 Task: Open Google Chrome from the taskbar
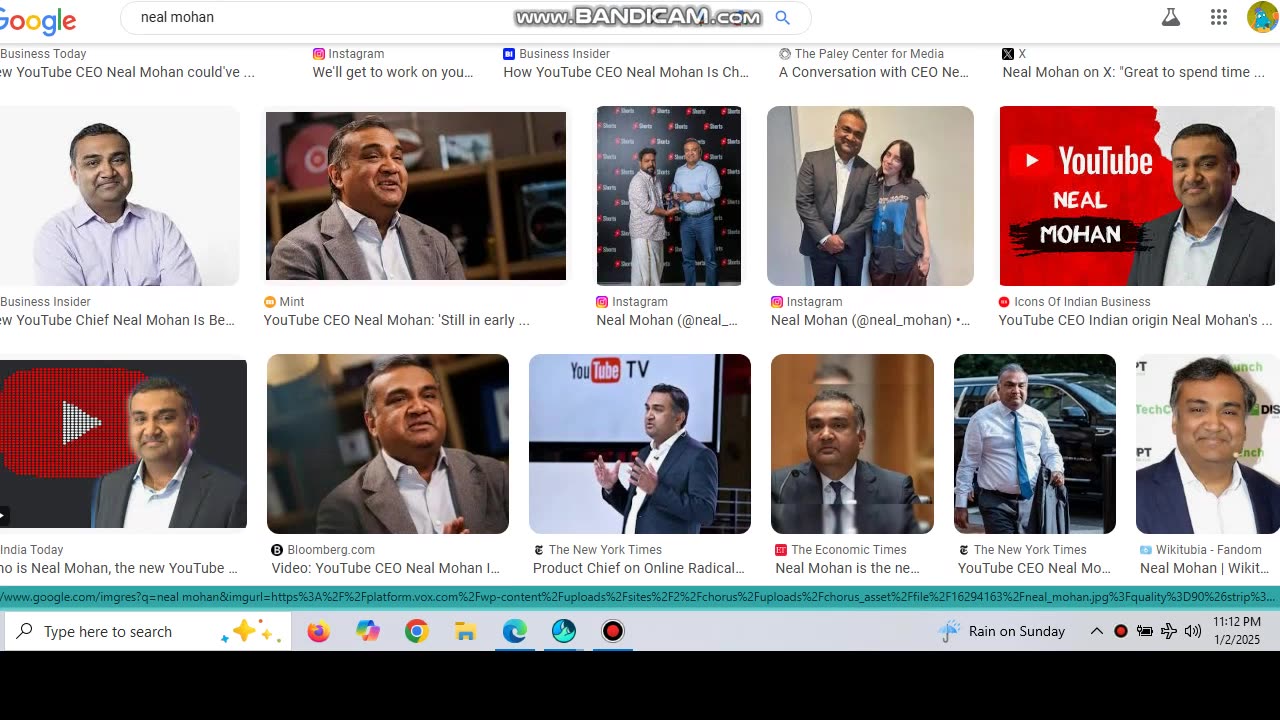417,631
